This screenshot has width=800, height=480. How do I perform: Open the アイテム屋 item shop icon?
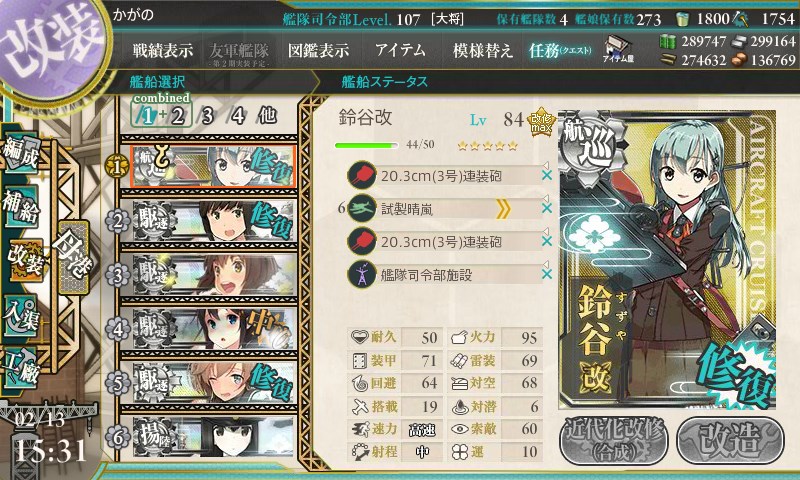(x=618, y=49)
